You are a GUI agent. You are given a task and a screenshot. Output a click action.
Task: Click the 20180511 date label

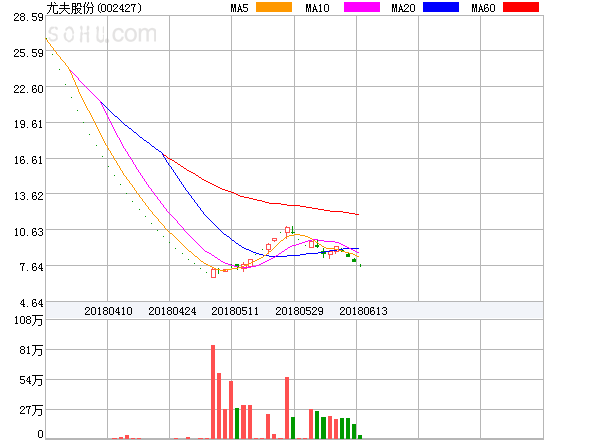pyautogui.click(x=235, y=311)
